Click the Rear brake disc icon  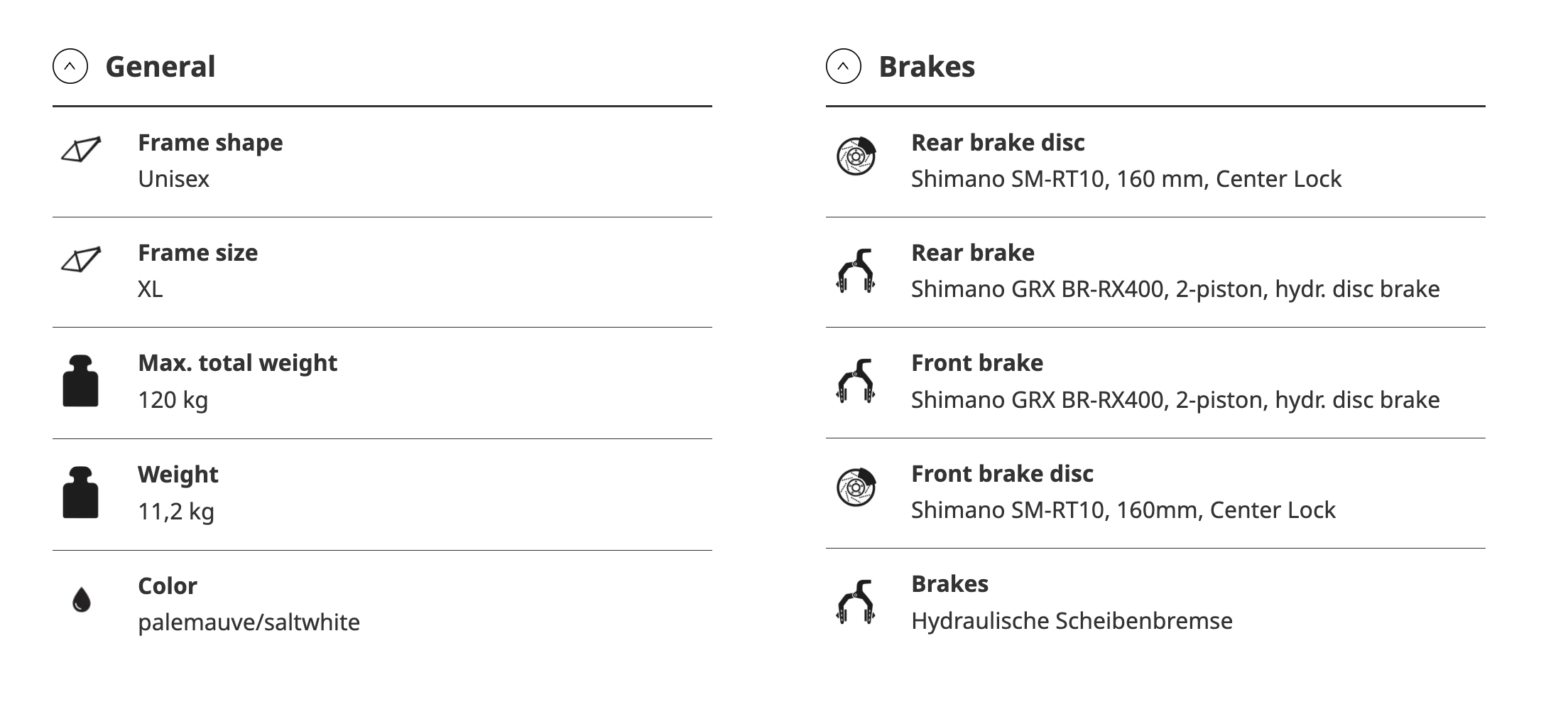click(x=856, y=156)
